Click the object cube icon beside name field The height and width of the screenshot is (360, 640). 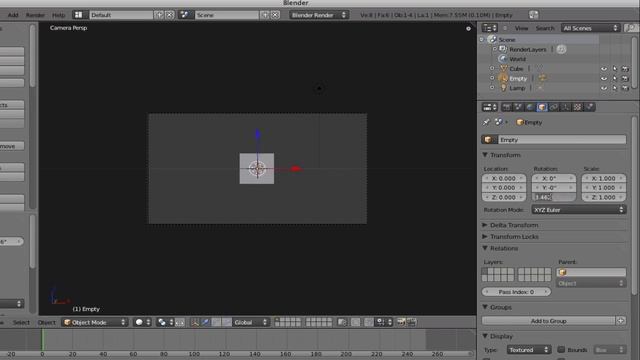tap(489, 140)
